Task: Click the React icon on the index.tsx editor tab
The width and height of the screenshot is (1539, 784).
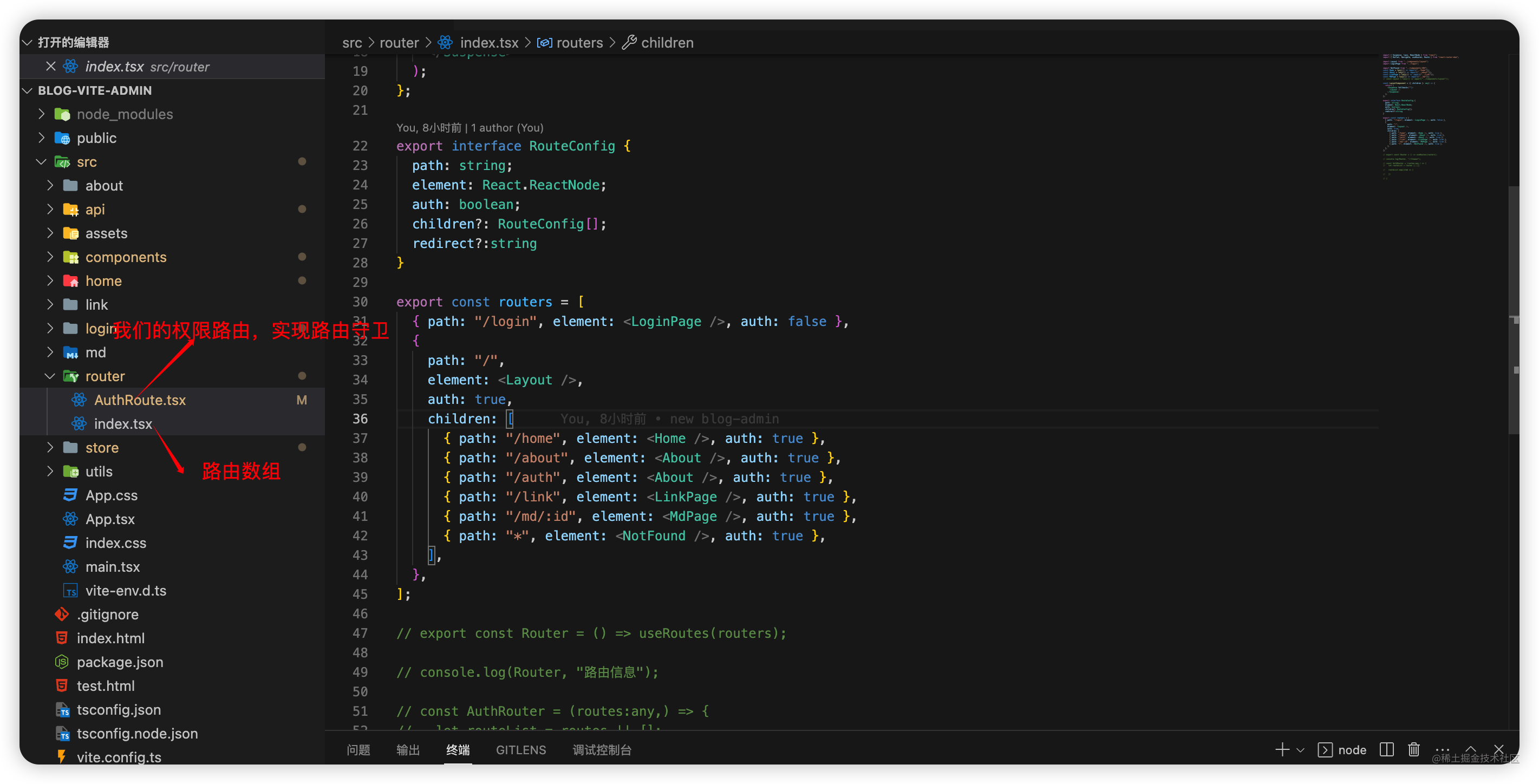Action: tap(70, 67)
